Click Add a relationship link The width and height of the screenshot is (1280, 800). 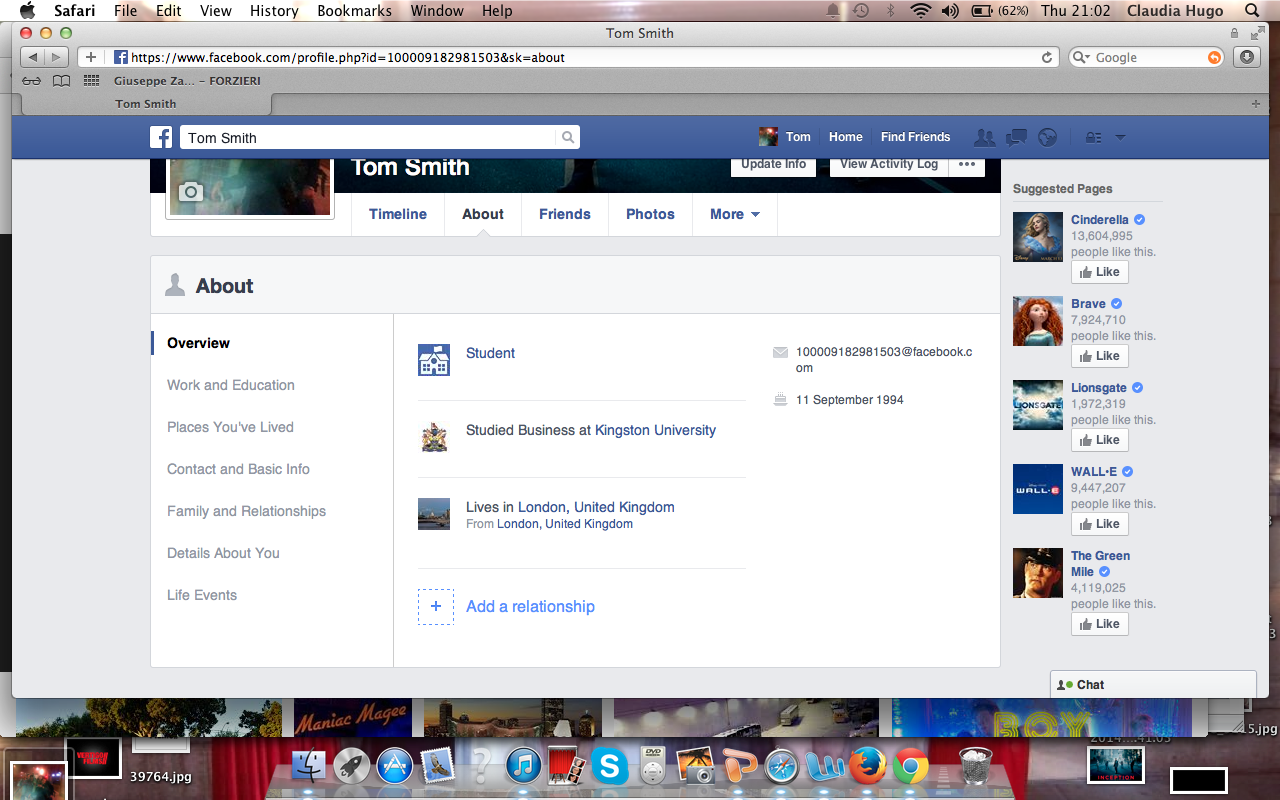[x=530, y=607]
